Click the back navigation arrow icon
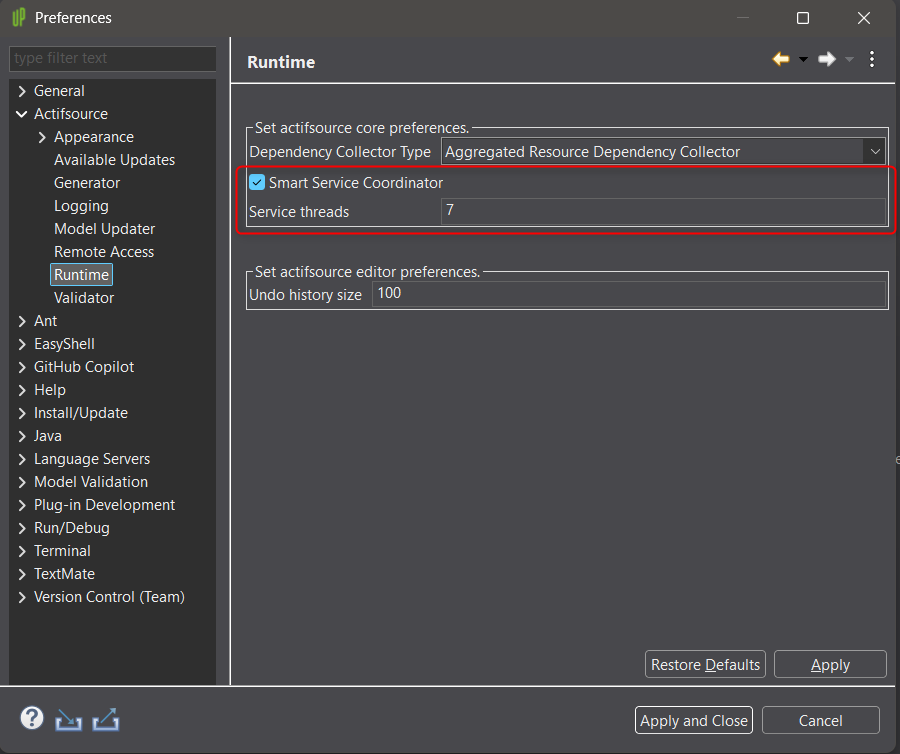This screenshot has width=900, height=754. coord(781,60)
